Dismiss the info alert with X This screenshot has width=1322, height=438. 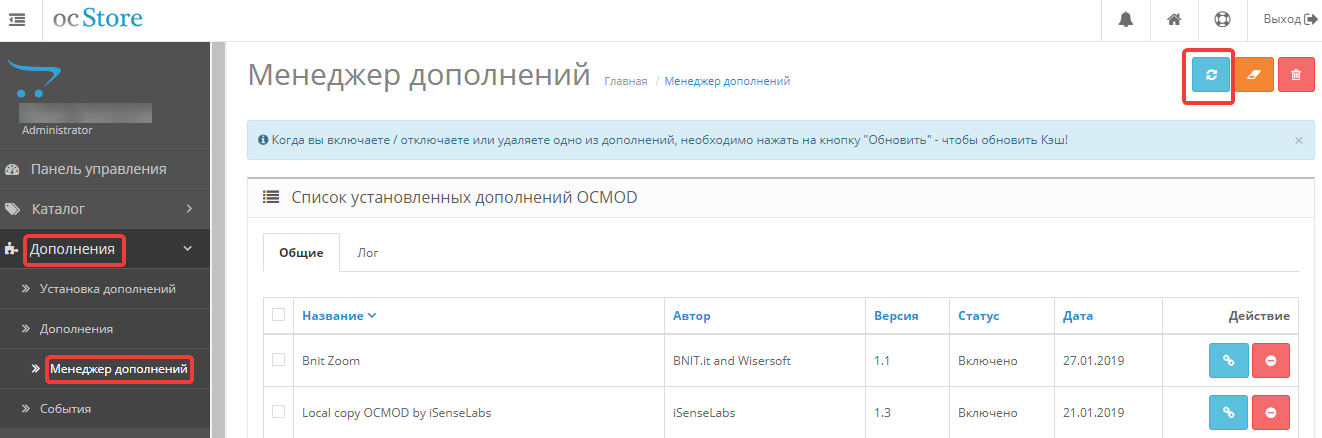[x=1299, y=141]
